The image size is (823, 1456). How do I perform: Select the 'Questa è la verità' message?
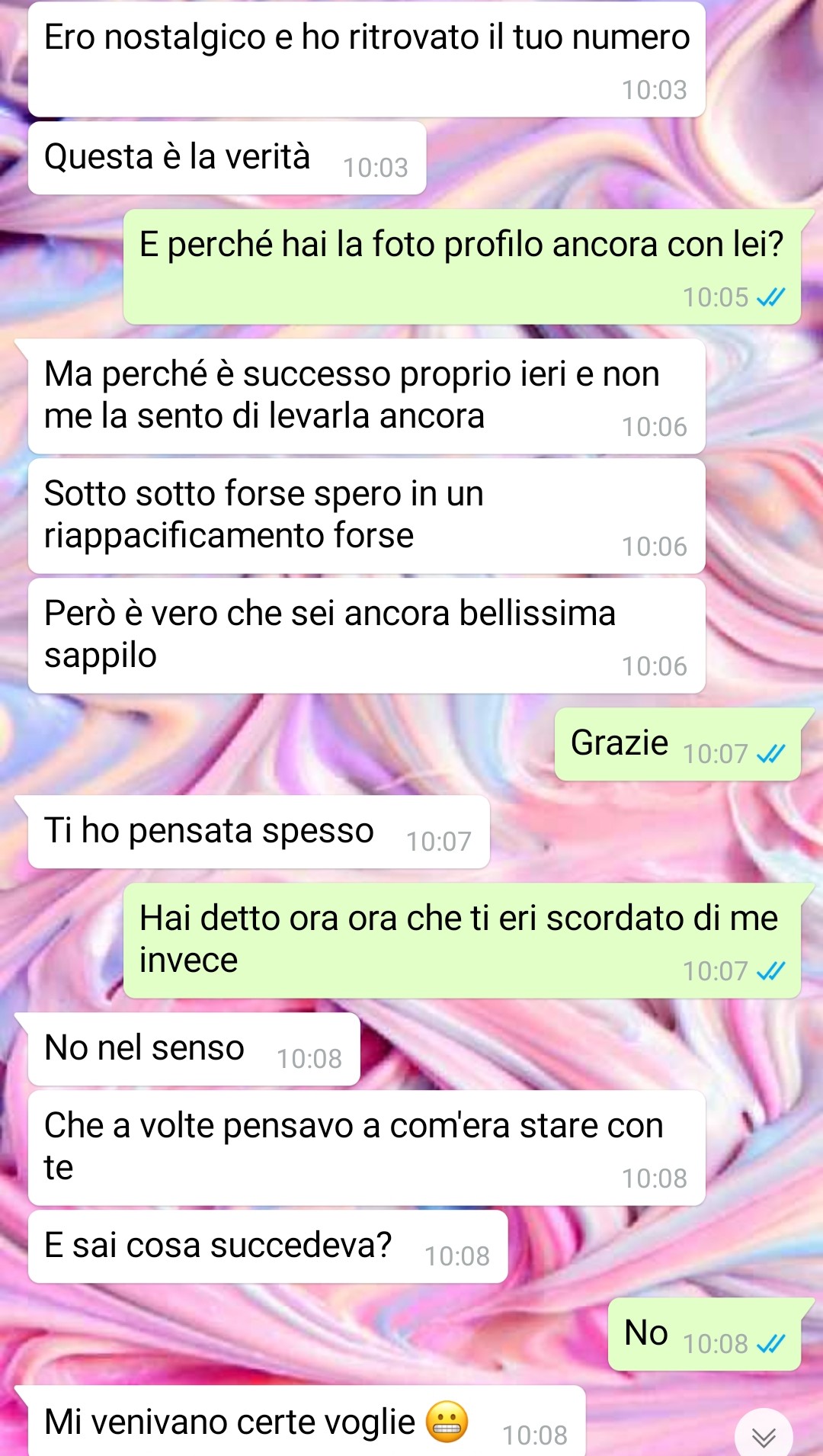(x=227, y=158)
